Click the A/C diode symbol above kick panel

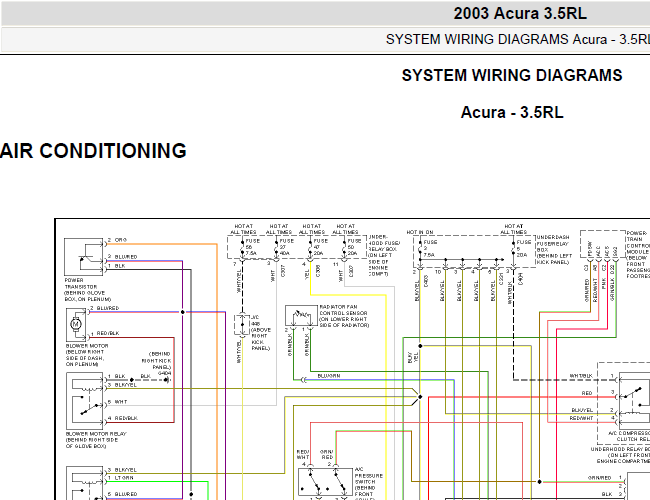242,325
